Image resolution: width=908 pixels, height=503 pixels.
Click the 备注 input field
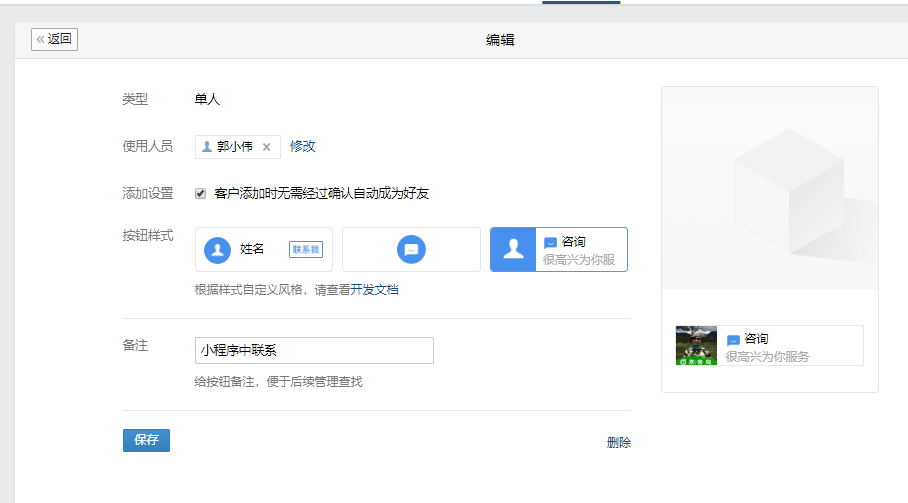(x=314, y=350)
